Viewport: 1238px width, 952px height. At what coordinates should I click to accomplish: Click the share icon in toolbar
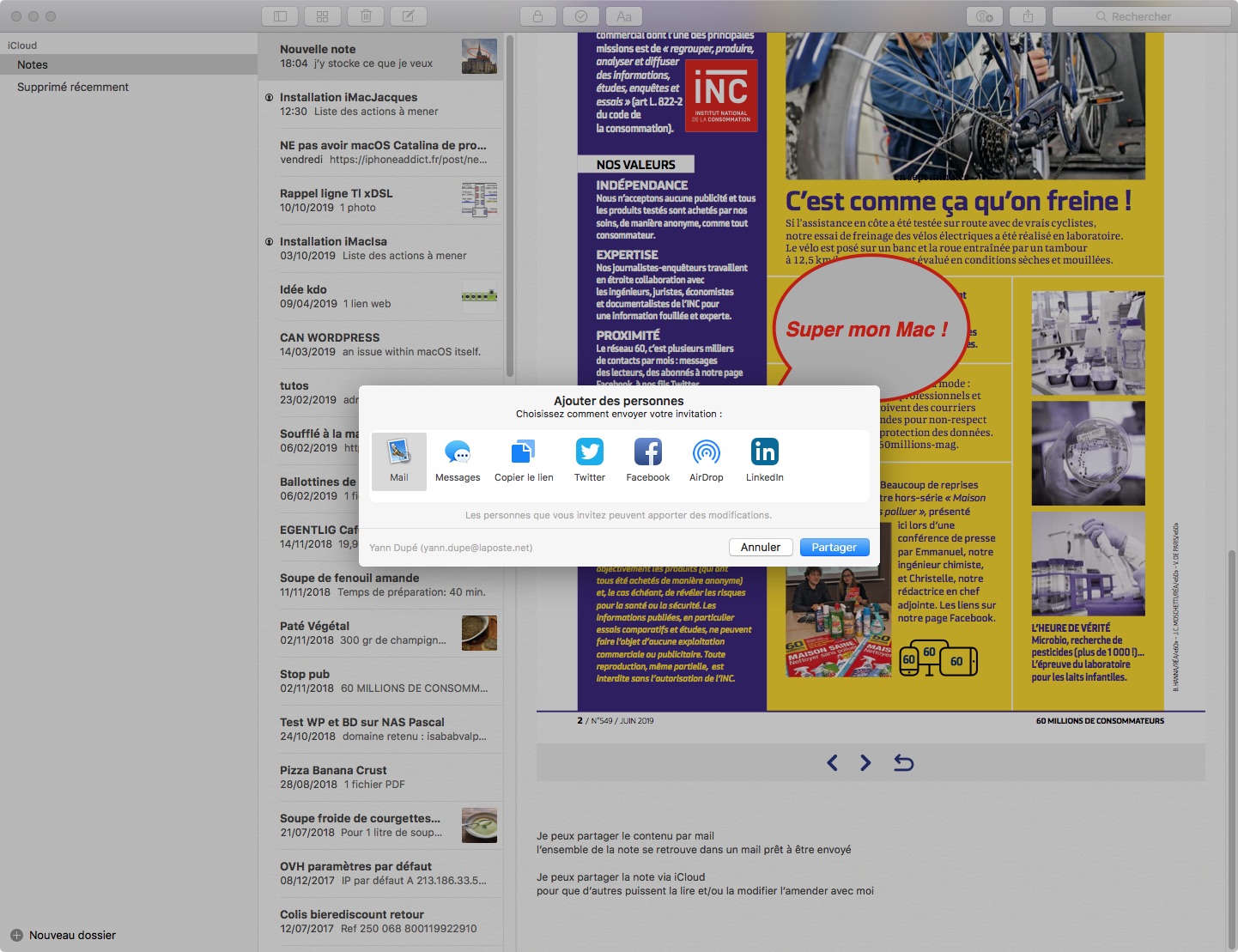click(1028, 16)
